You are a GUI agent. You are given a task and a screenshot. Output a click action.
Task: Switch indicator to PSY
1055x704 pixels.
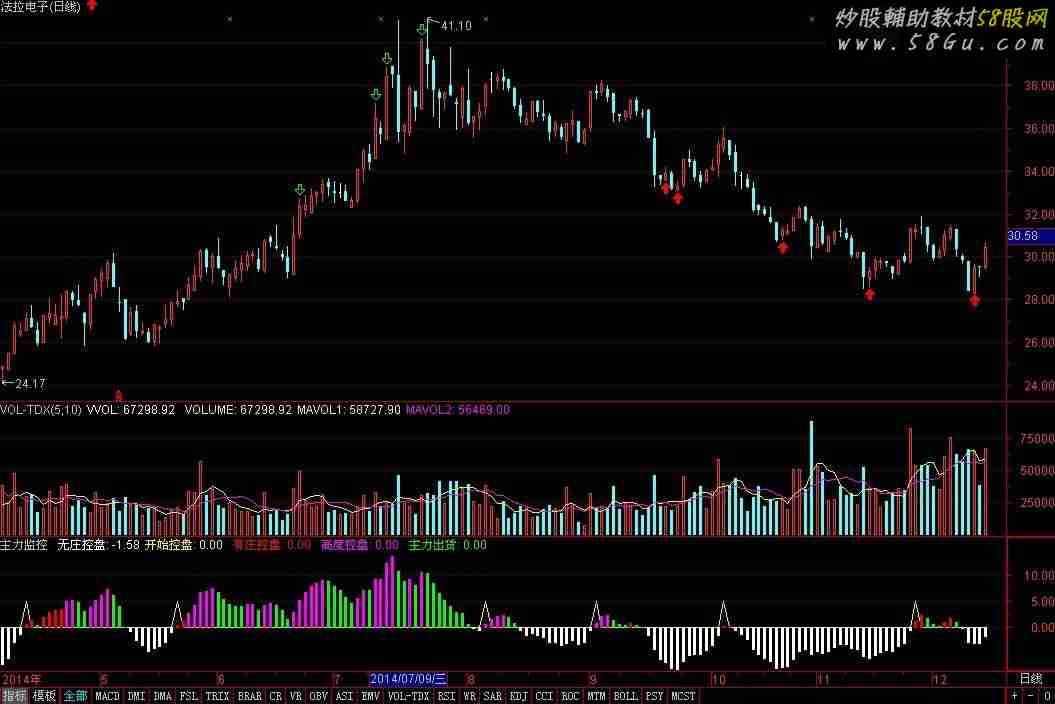655,696
